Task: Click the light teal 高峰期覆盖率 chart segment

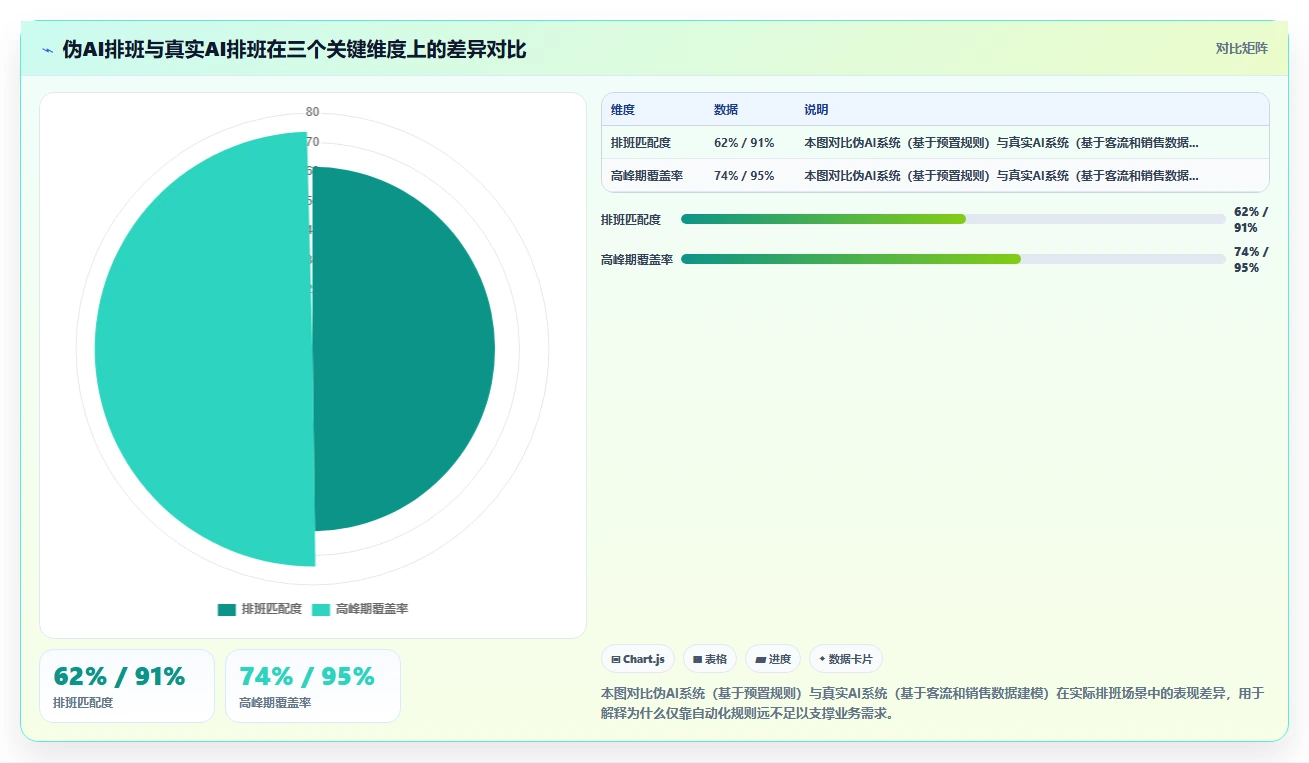Action: (203, 349)
